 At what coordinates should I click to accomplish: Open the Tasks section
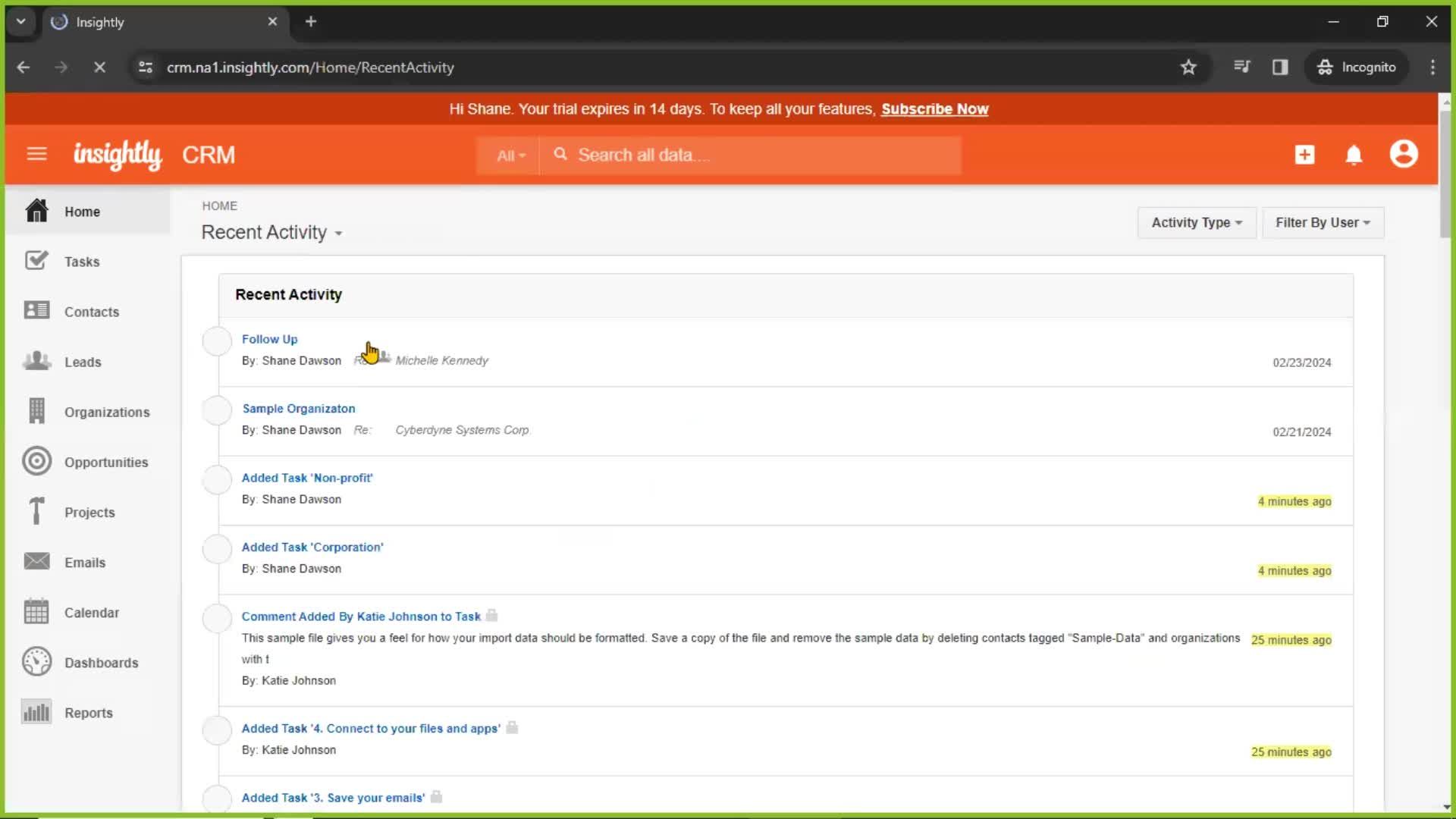click(82, 261)
